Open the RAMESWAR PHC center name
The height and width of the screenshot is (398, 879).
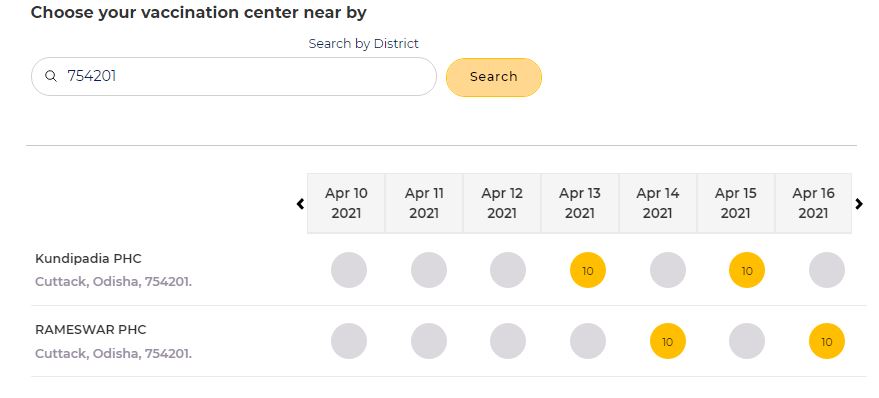[90, 330]
